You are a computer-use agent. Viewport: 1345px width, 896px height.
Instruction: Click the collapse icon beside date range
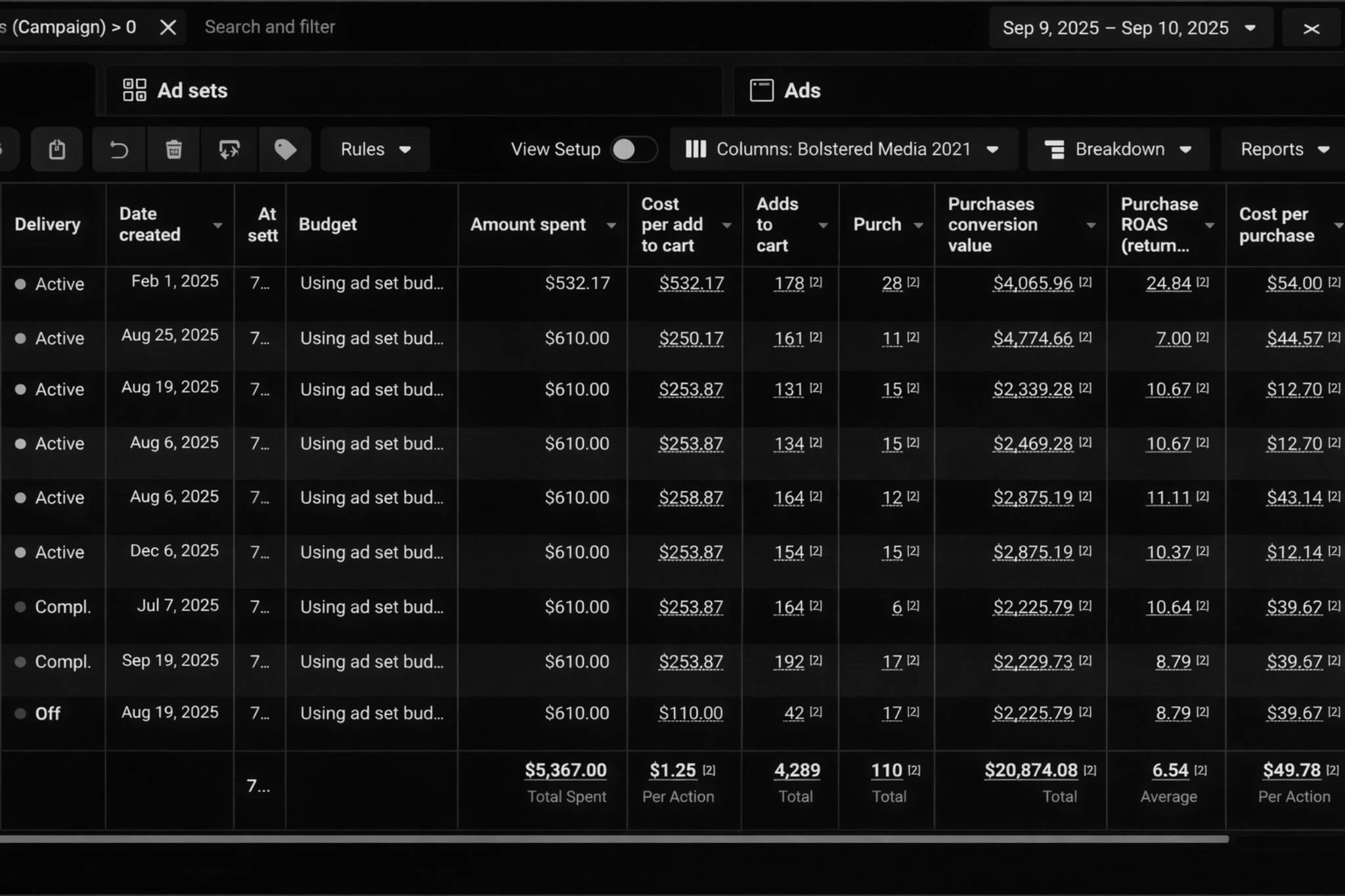pyautogui.click(x=1311, y=28)
